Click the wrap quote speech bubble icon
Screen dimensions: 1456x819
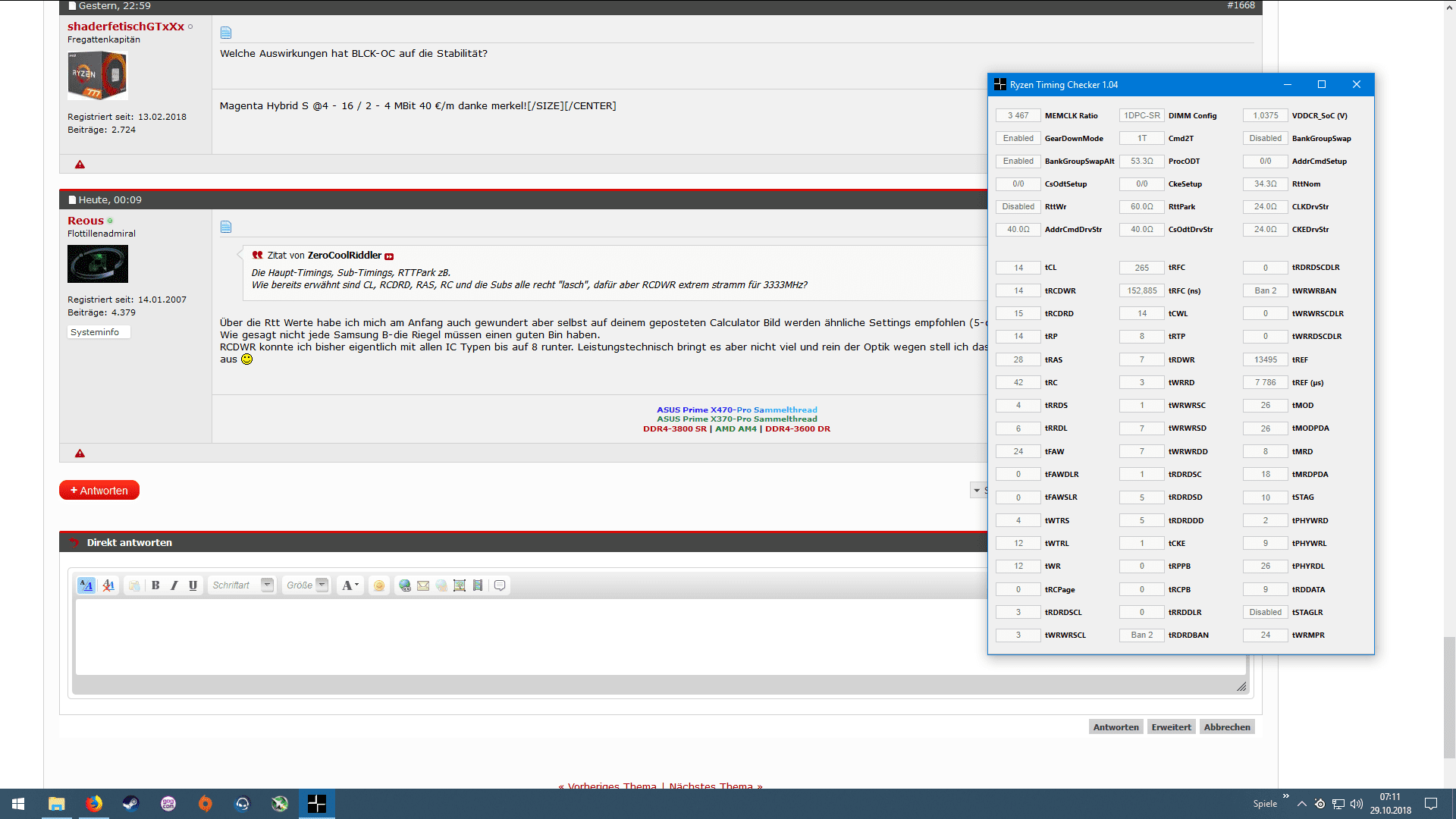point(500,585)
